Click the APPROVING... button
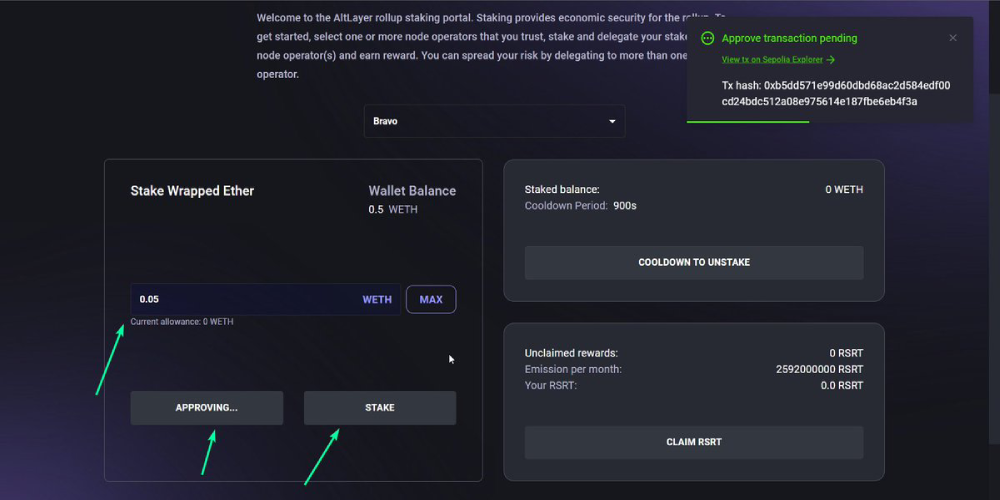The height and width of the screenshot is (500, 1000). 207,408
